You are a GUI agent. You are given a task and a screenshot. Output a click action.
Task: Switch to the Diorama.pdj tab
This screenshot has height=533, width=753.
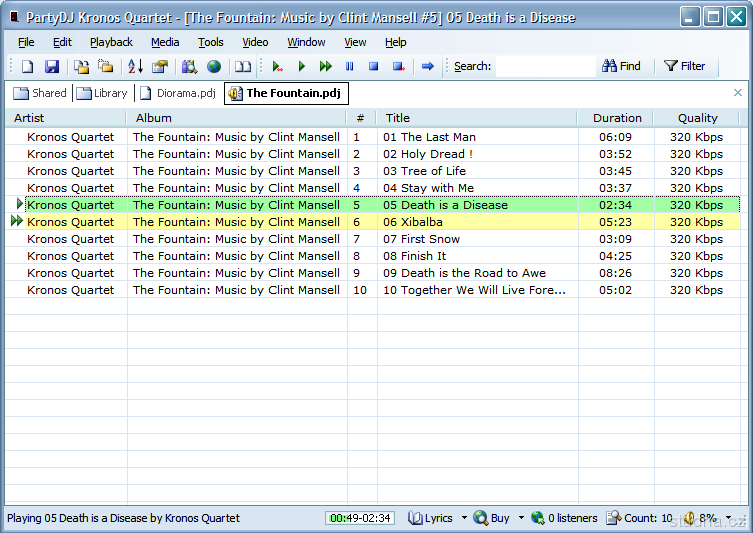pyautogui.click(x=178, y=93)
